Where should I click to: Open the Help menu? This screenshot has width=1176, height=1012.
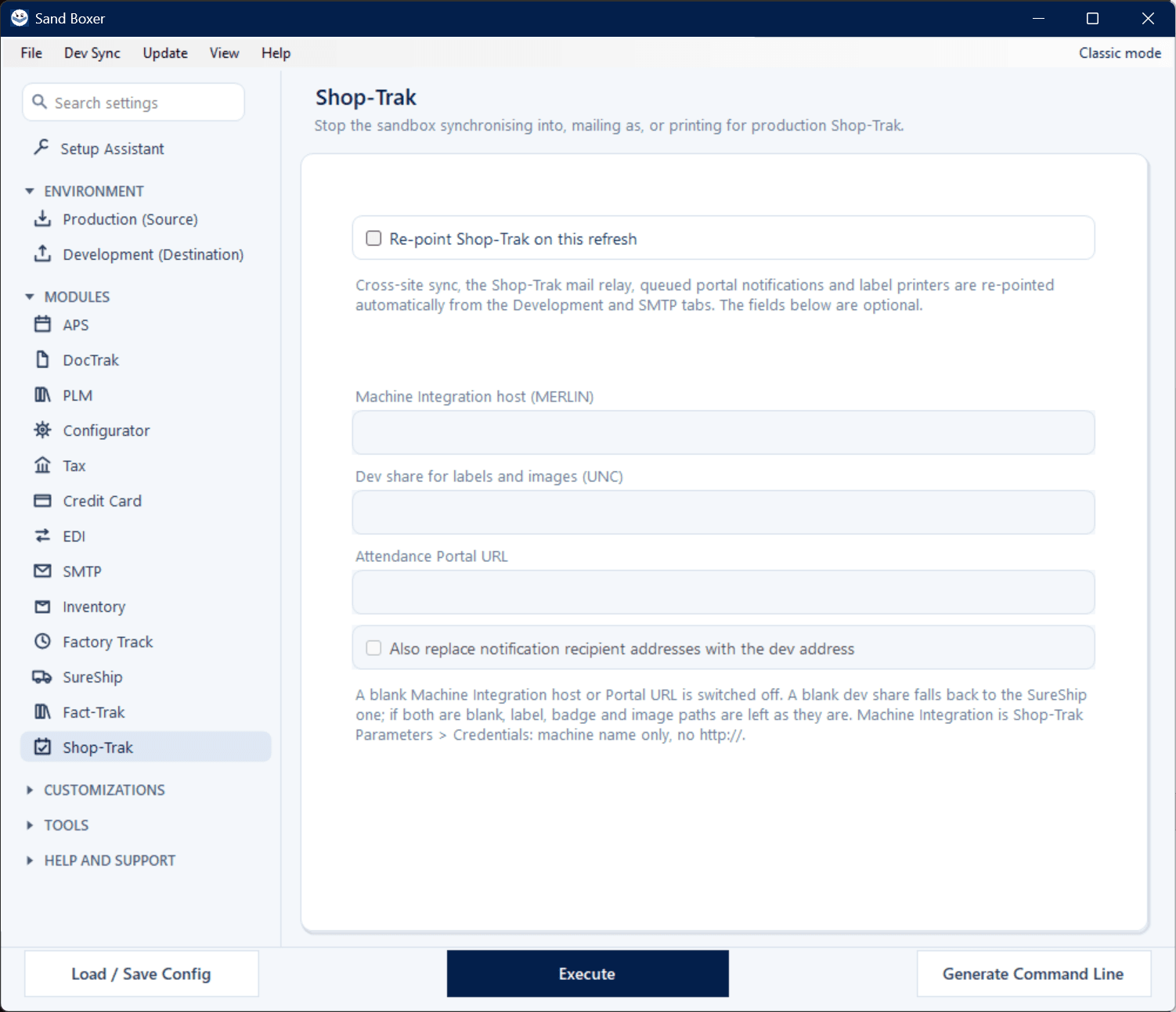tap(276, 52)
